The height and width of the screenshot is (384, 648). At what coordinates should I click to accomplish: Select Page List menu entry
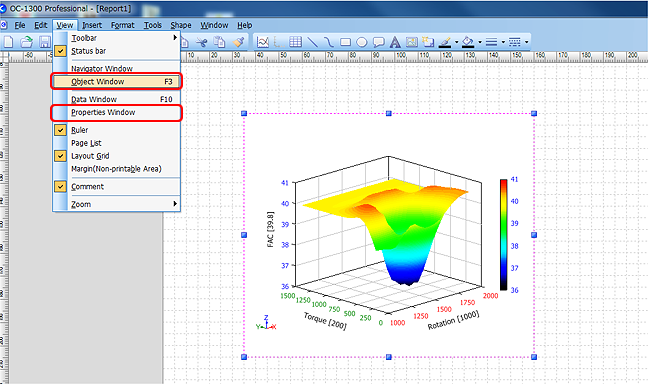coord(117,143)
